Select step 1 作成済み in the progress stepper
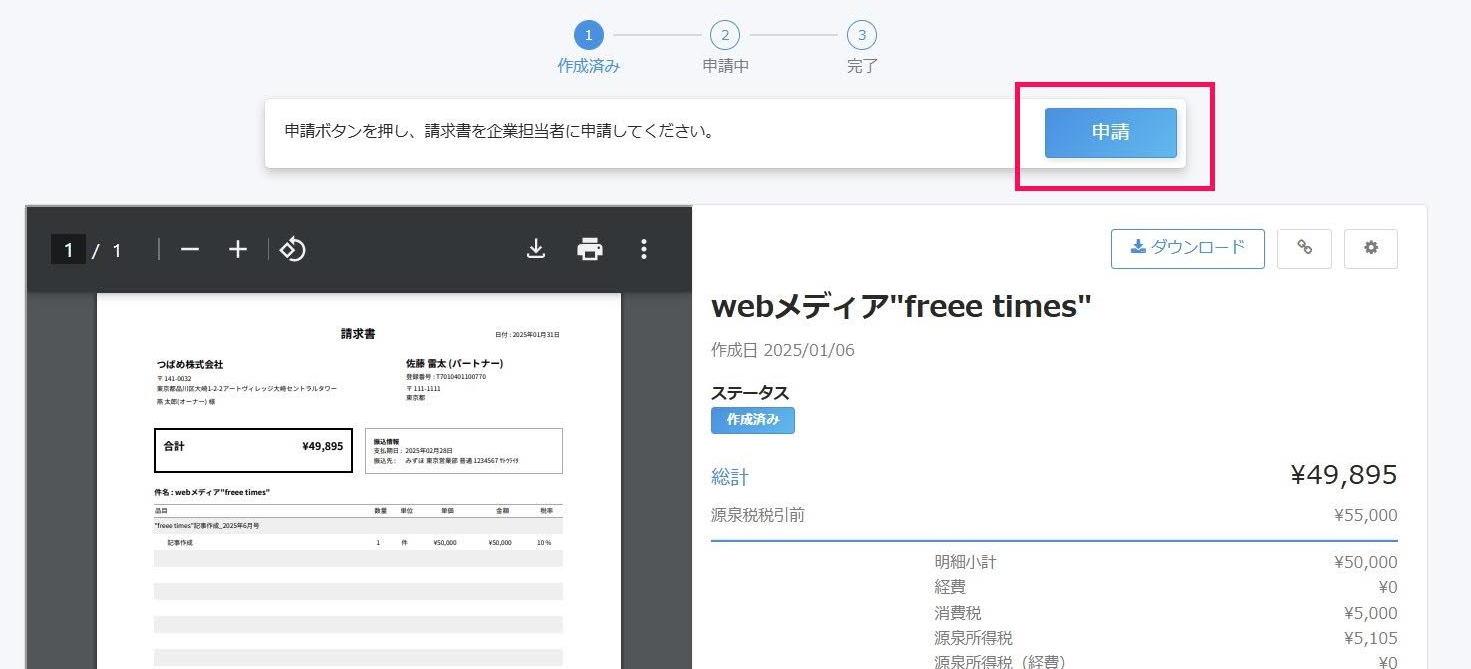1471x669 pixels. tap(588, 49)
